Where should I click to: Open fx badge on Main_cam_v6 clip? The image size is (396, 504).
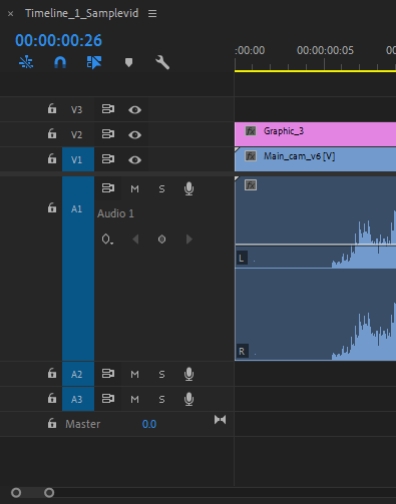251,156
